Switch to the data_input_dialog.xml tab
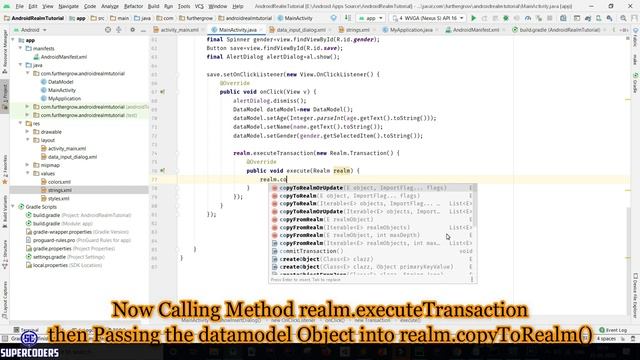 [x=301, y=30]
